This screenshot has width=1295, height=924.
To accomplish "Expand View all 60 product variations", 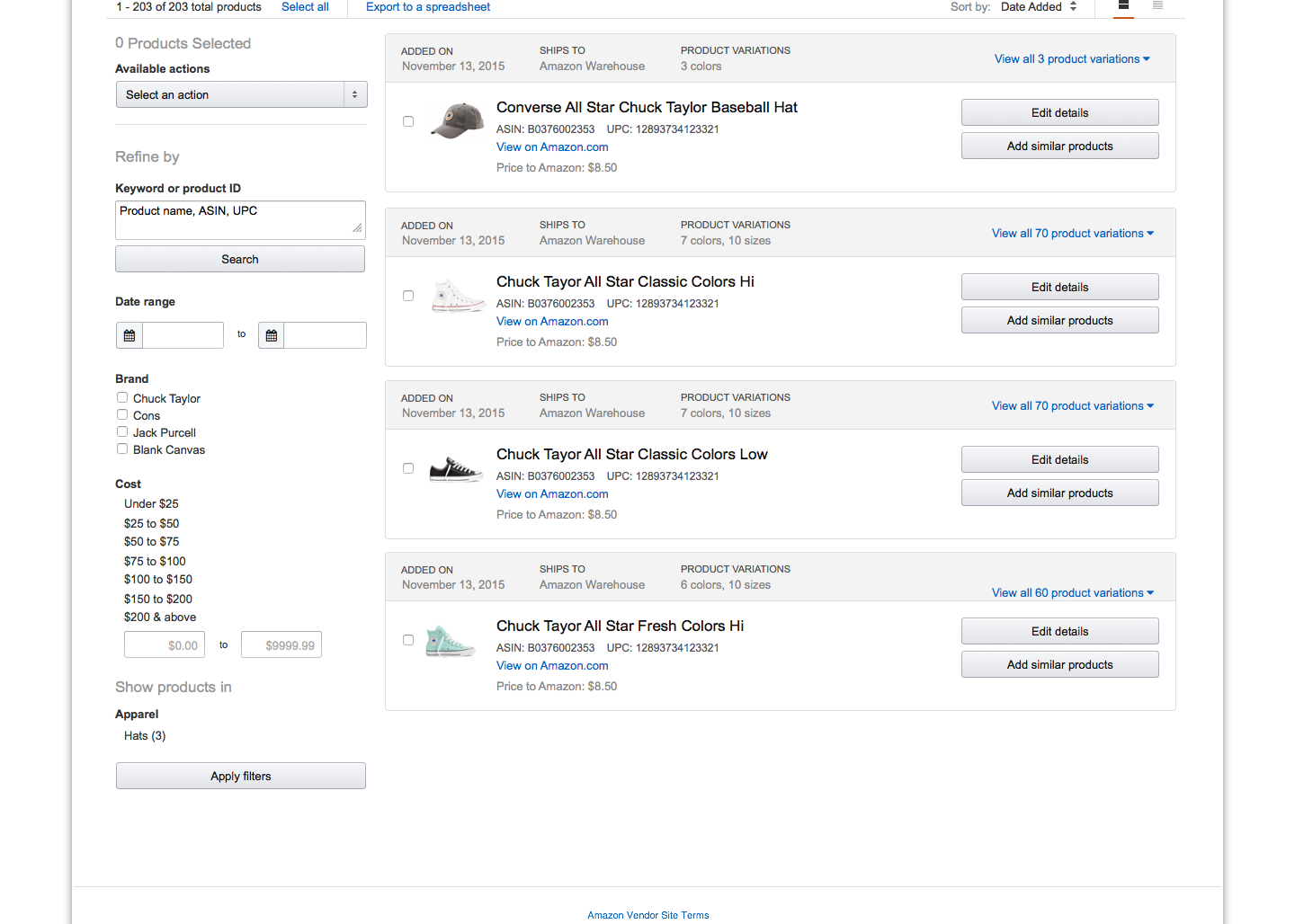I will [1073, 592].
